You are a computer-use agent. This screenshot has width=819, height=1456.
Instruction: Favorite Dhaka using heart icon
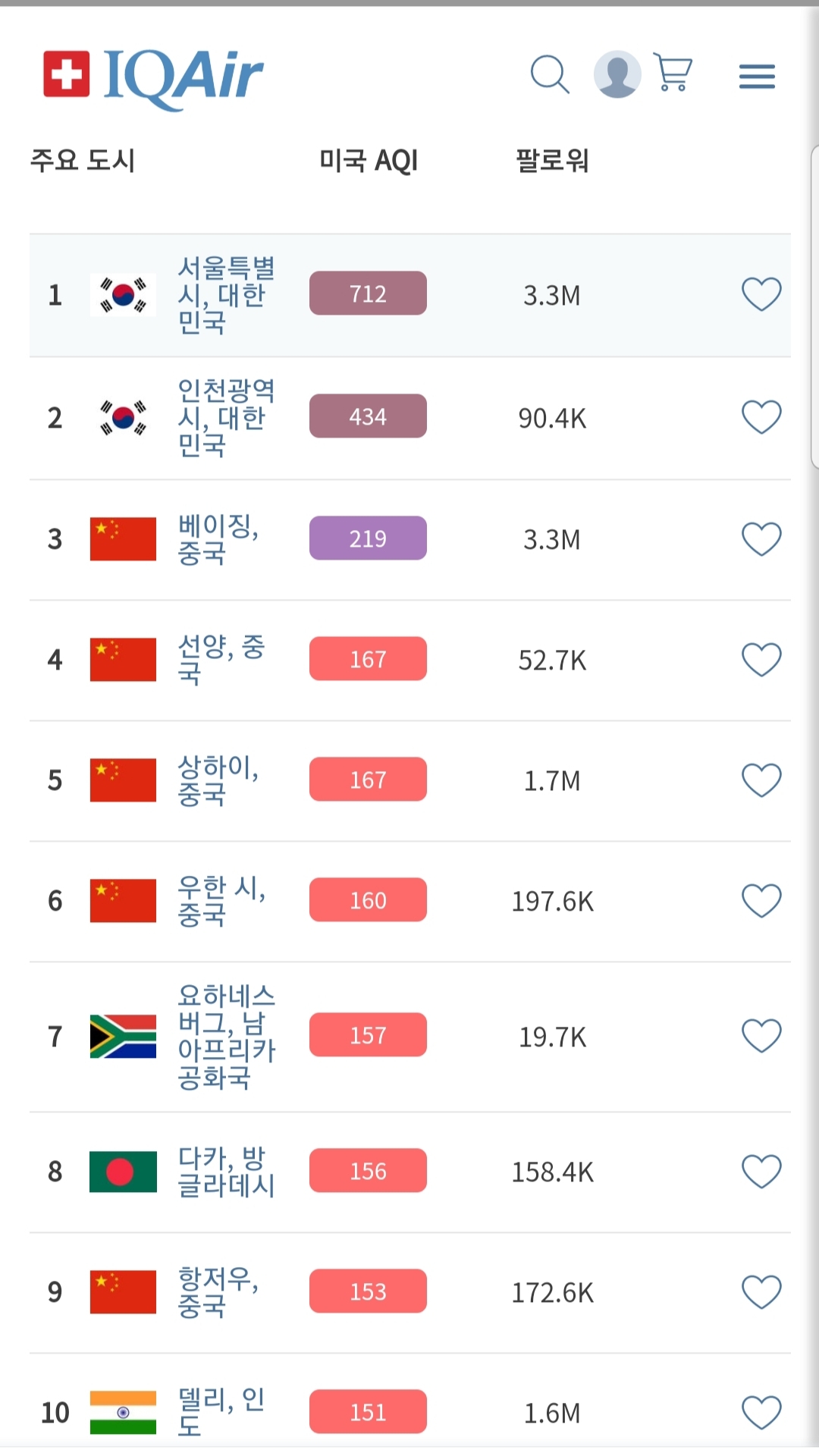(761, 1172)
